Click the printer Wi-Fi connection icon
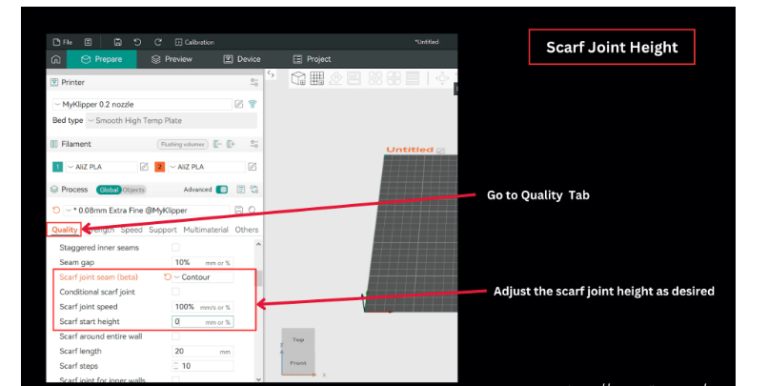Image resolution: width=768 pixels, height=386 pixels. pyautogui.click(x=252, y=104)
